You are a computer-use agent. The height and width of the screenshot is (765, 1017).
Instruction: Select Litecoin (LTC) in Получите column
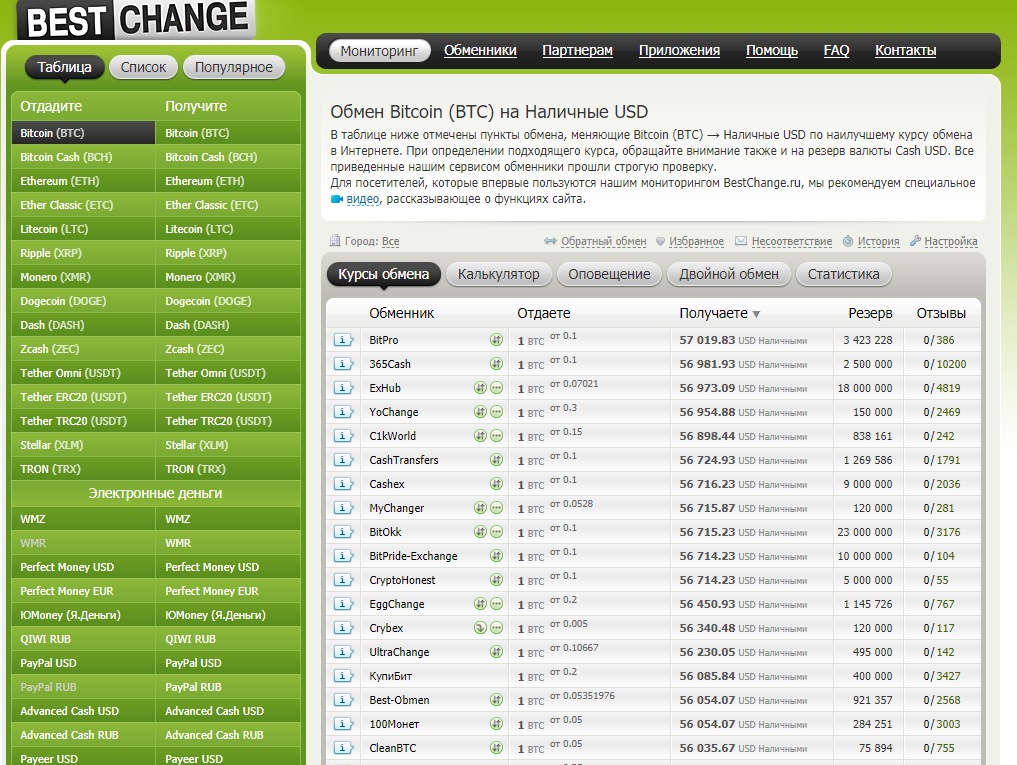[228, 229]
